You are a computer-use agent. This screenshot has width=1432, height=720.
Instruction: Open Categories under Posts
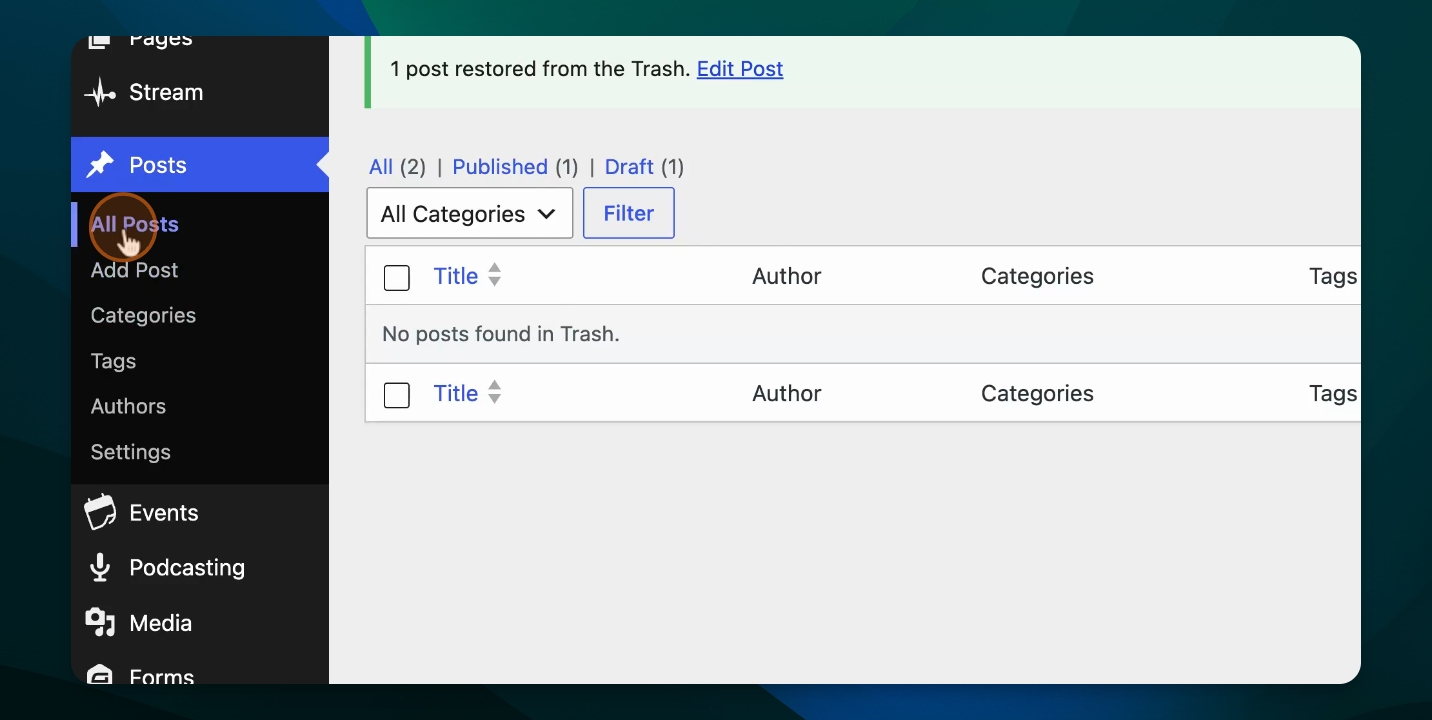point(143,315)
